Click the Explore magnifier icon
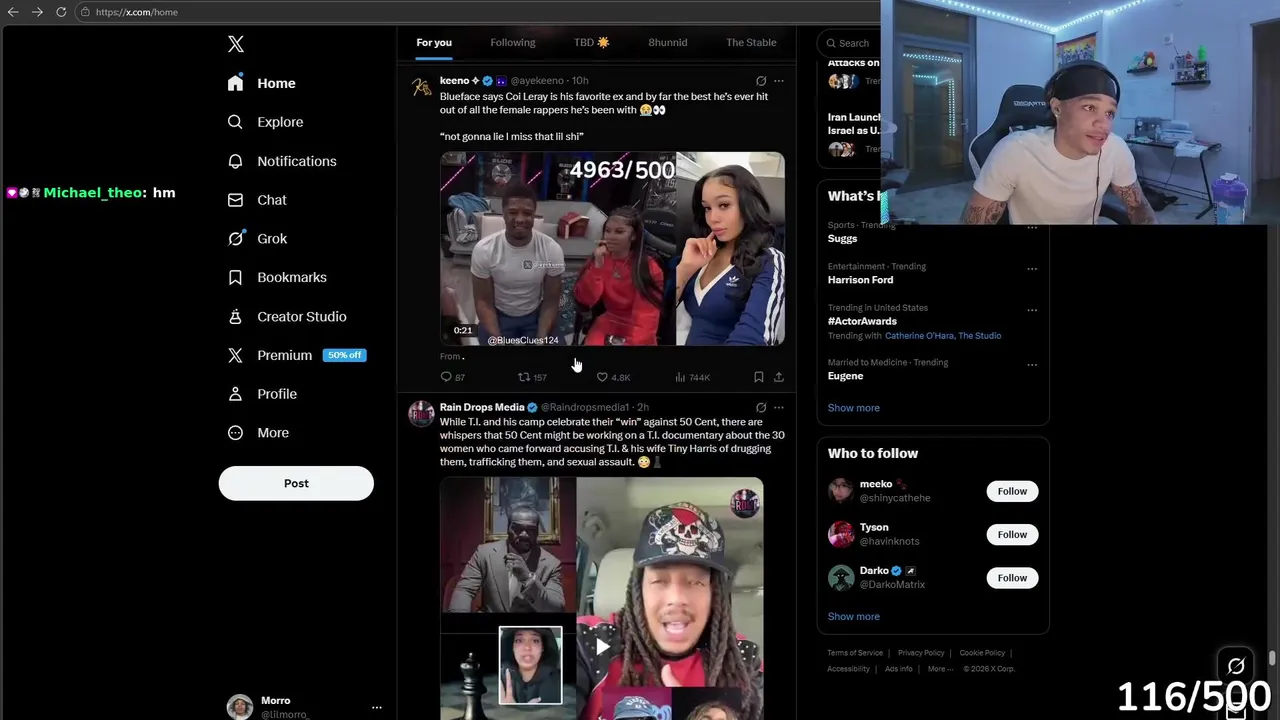 235,122
